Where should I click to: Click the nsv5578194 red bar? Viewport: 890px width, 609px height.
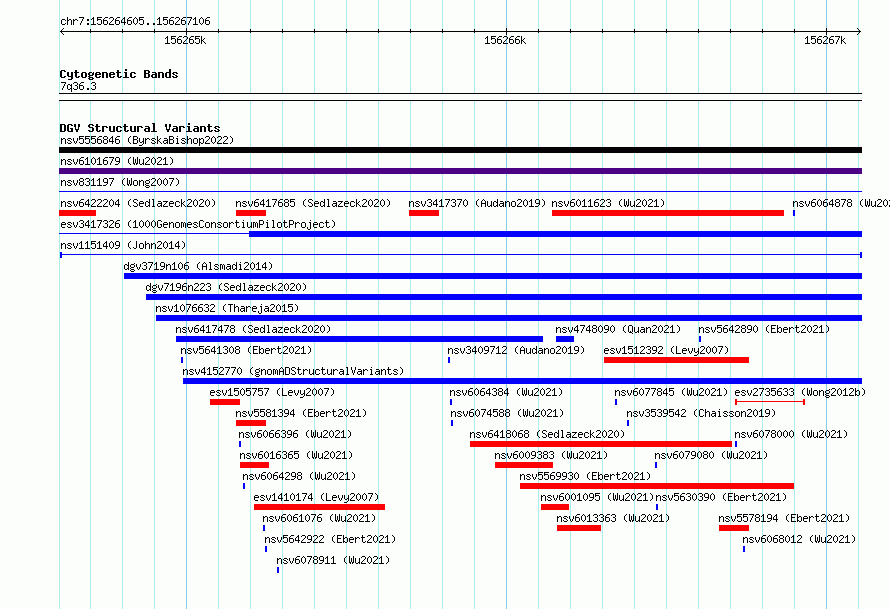click(734, 528)
